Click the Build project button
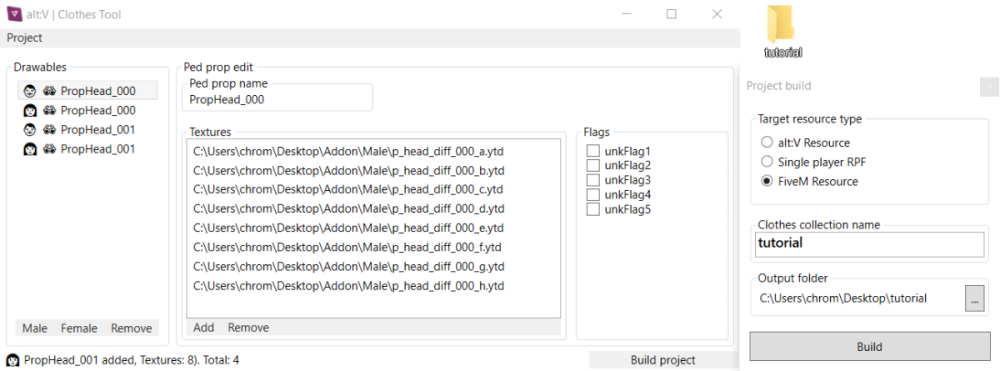This screenshot has height=371, width=1000. (x=663, y=360)
